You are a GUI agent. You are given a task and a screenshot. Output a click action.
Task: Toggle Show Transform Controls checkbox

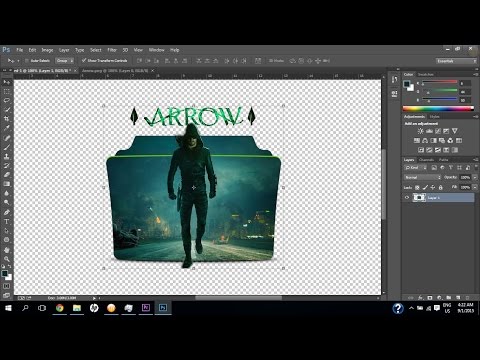(x=84, y=60)
